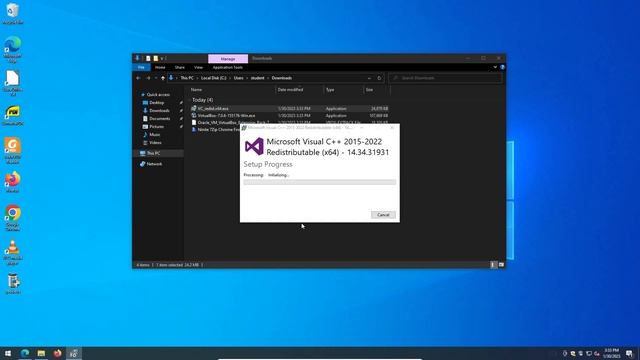Open the Application Tools ribbon tab
Image resolution: width=640 pixels, height=360 pixels.
[x=227, y=67]
